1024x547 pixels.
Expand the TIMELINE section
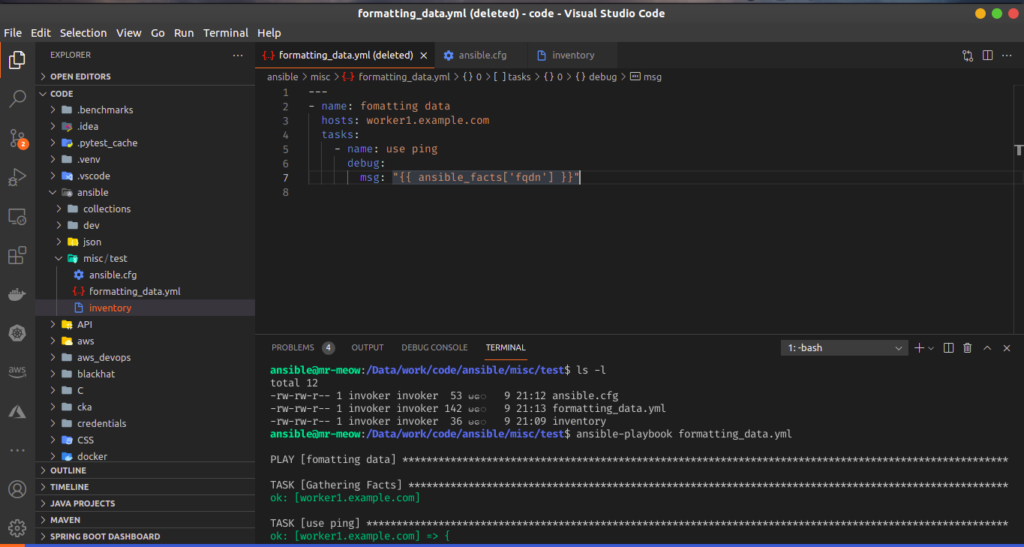(145, 487)
